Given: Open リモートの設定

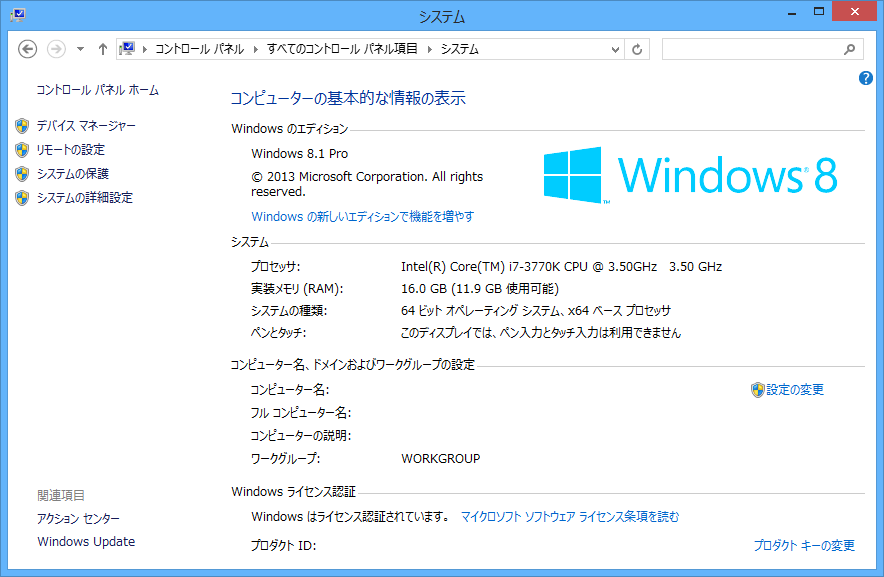Looking at the screenshot, I should pyautogui.click(x=70, y=149).
